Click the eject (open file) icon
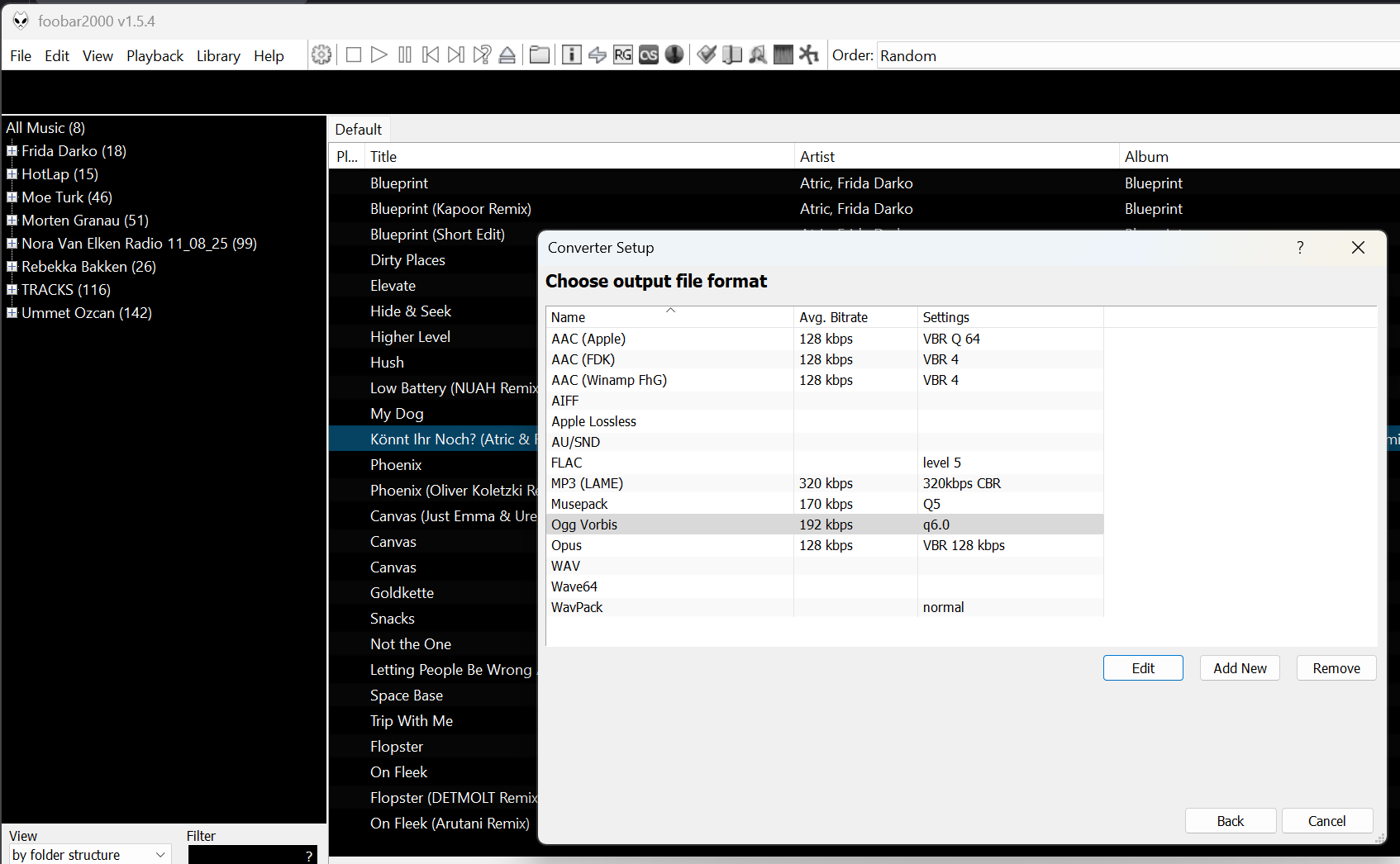 (507, 55)
